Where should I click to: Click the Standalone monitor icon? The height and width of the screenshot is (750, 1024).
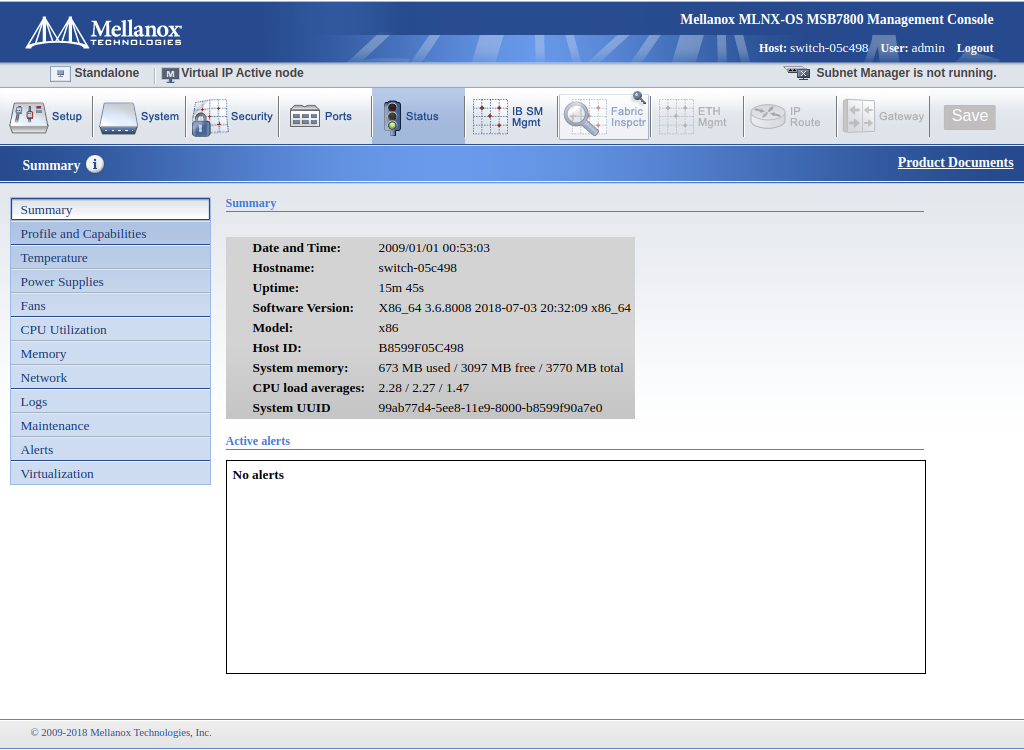point(60,74)
